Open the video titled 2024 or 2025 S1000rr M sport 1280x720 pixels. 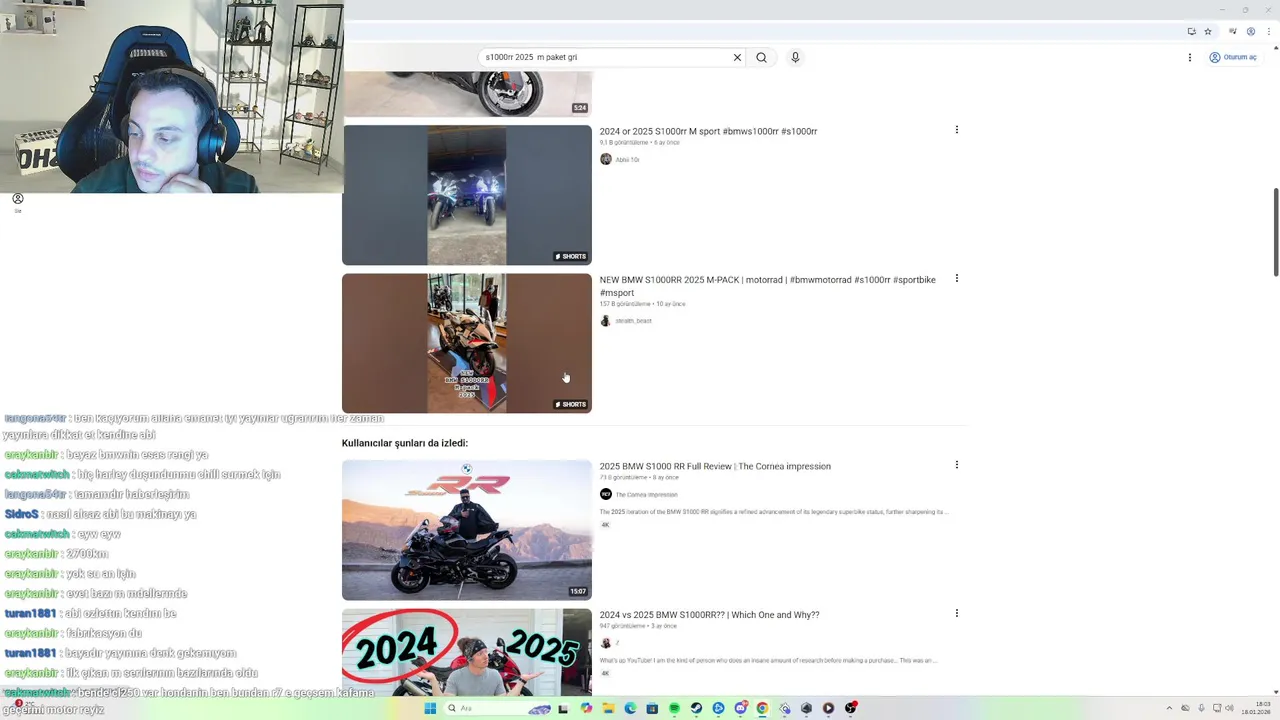(708, 131)
